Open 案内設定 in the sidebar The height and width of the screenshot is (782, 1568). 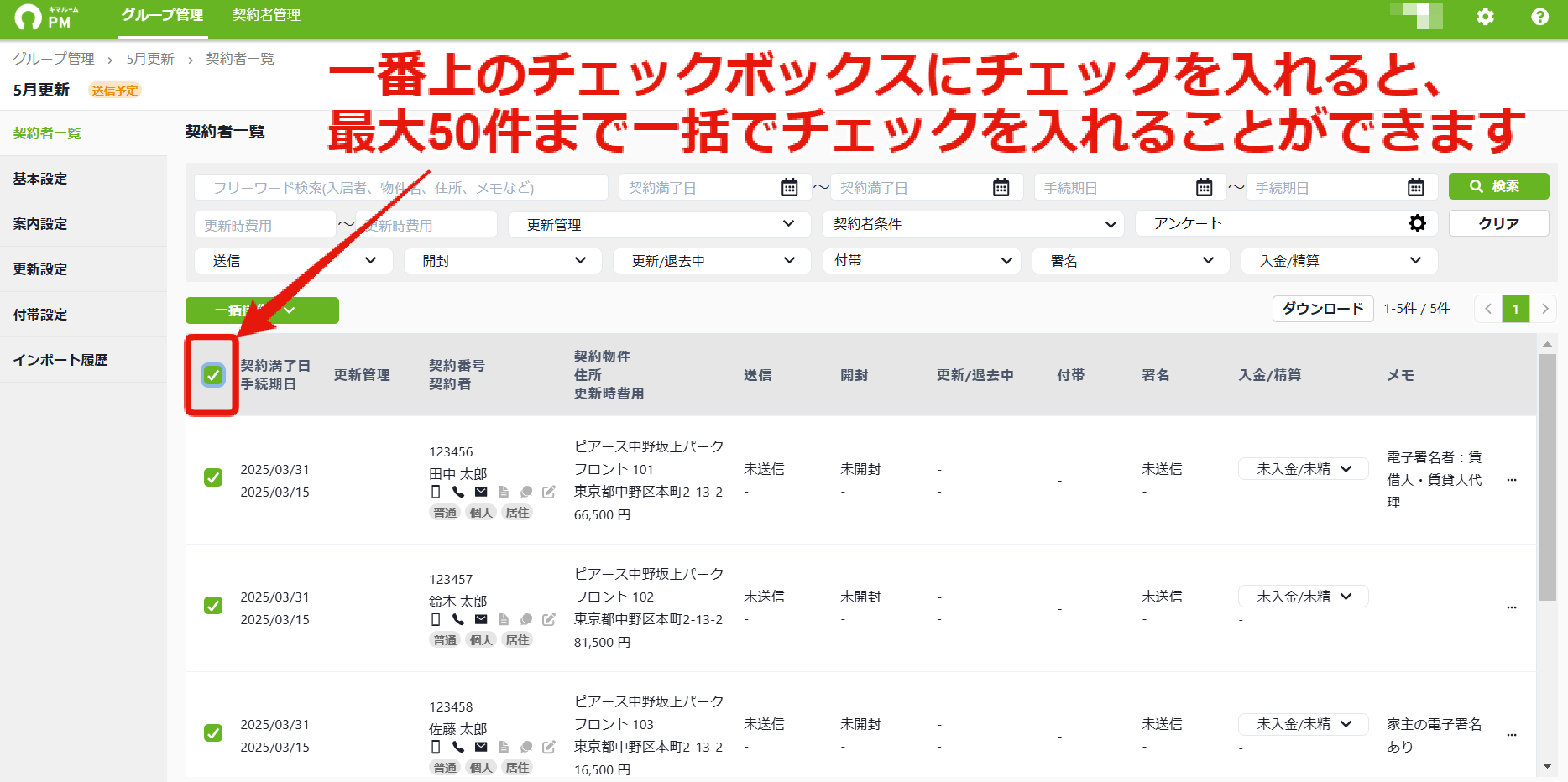(83, 224)
